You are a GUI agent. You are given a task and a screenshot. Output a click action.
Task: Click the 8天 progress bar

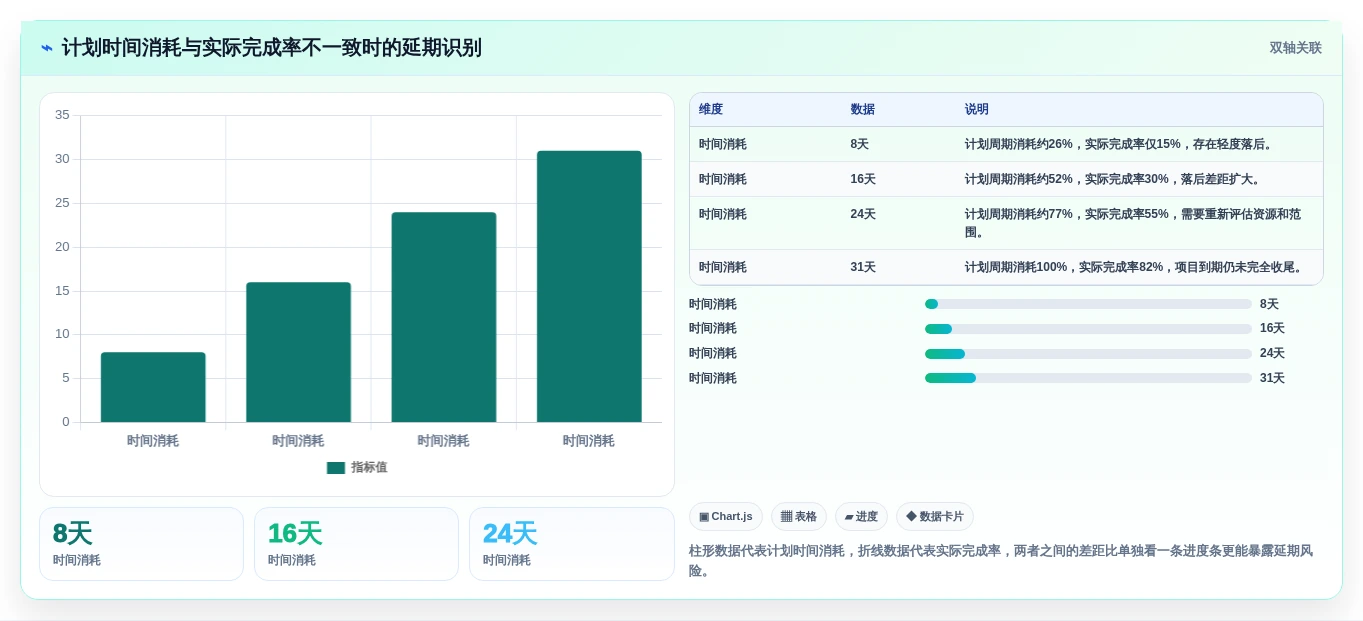pyautogui.click(x=1088, y=304)
